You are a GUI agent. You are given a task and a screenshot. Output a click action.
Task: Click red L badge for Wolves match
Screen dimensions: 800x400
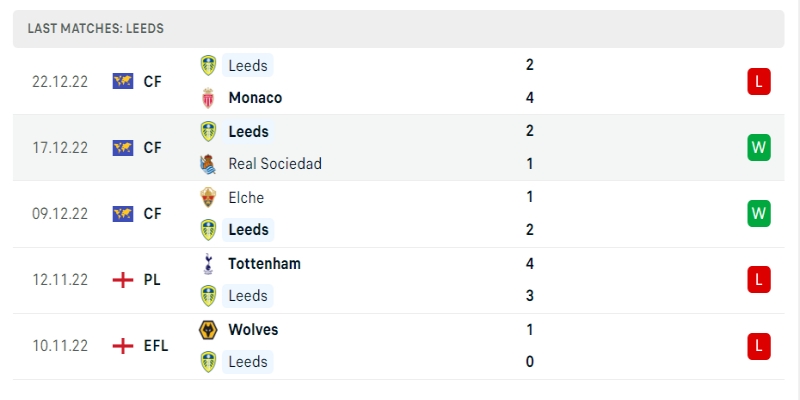[x=758, y=346]
